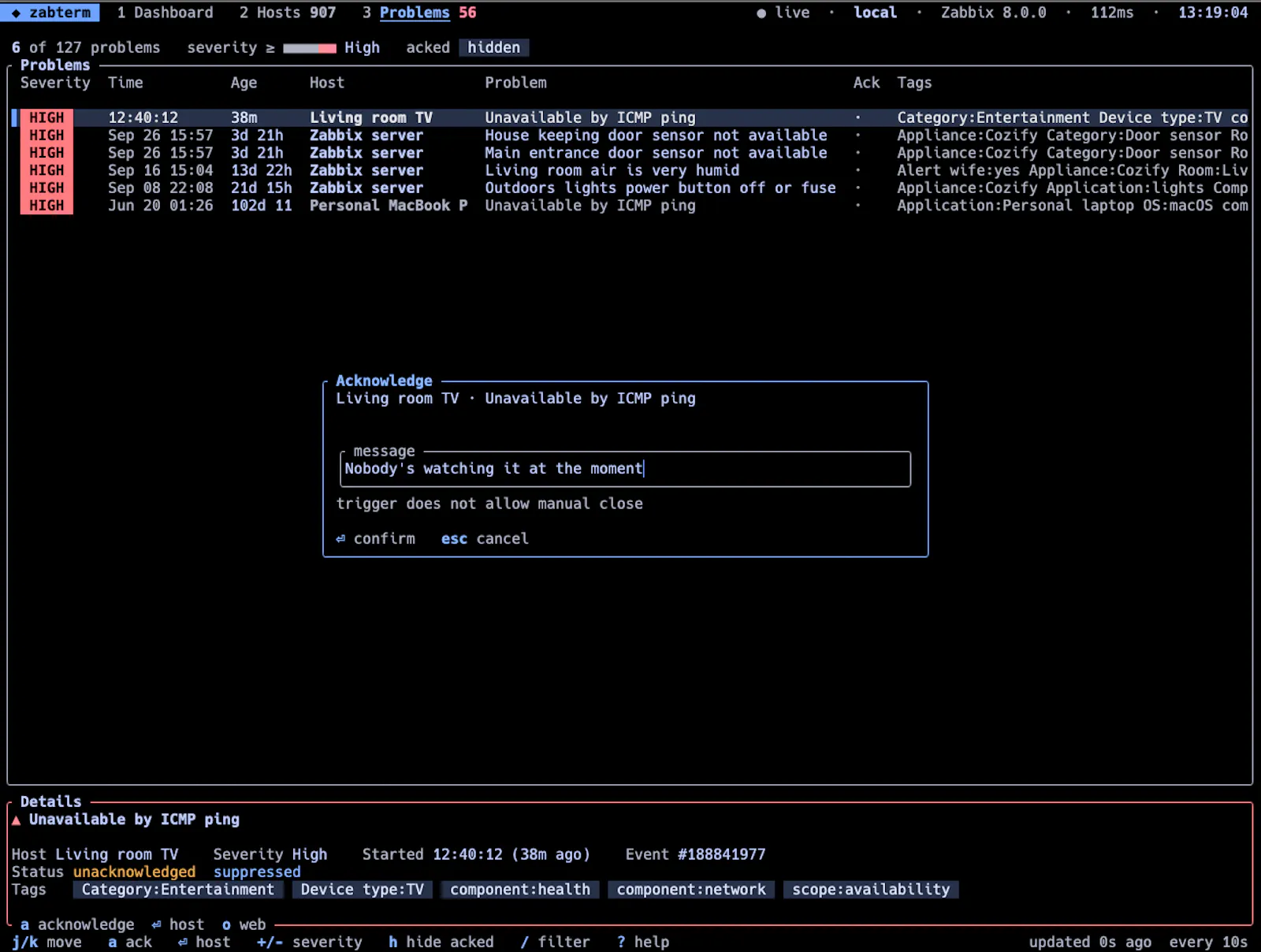Confirm the acknowledge dialog
Screen dimensions: 1261x952
click(x=376, y=538)
